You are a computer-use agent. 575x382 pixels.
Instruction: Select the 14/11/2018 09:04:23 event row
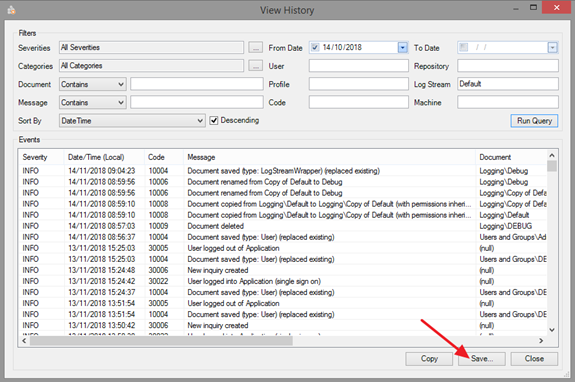point(282,171)
